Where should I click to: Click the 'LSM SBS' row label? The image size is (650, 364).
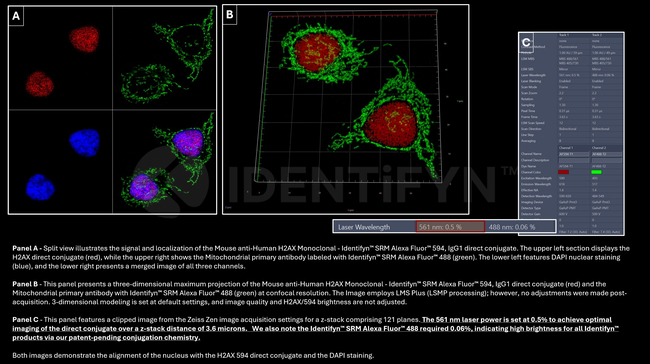click(x=527, y=69)
